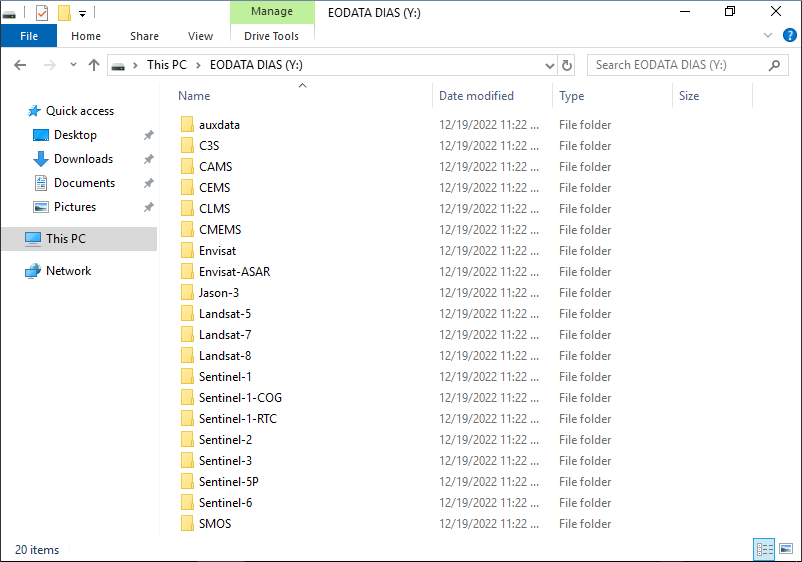
Task: Select the Landsat-7 folder name
Action: click(x=225, y=334)
